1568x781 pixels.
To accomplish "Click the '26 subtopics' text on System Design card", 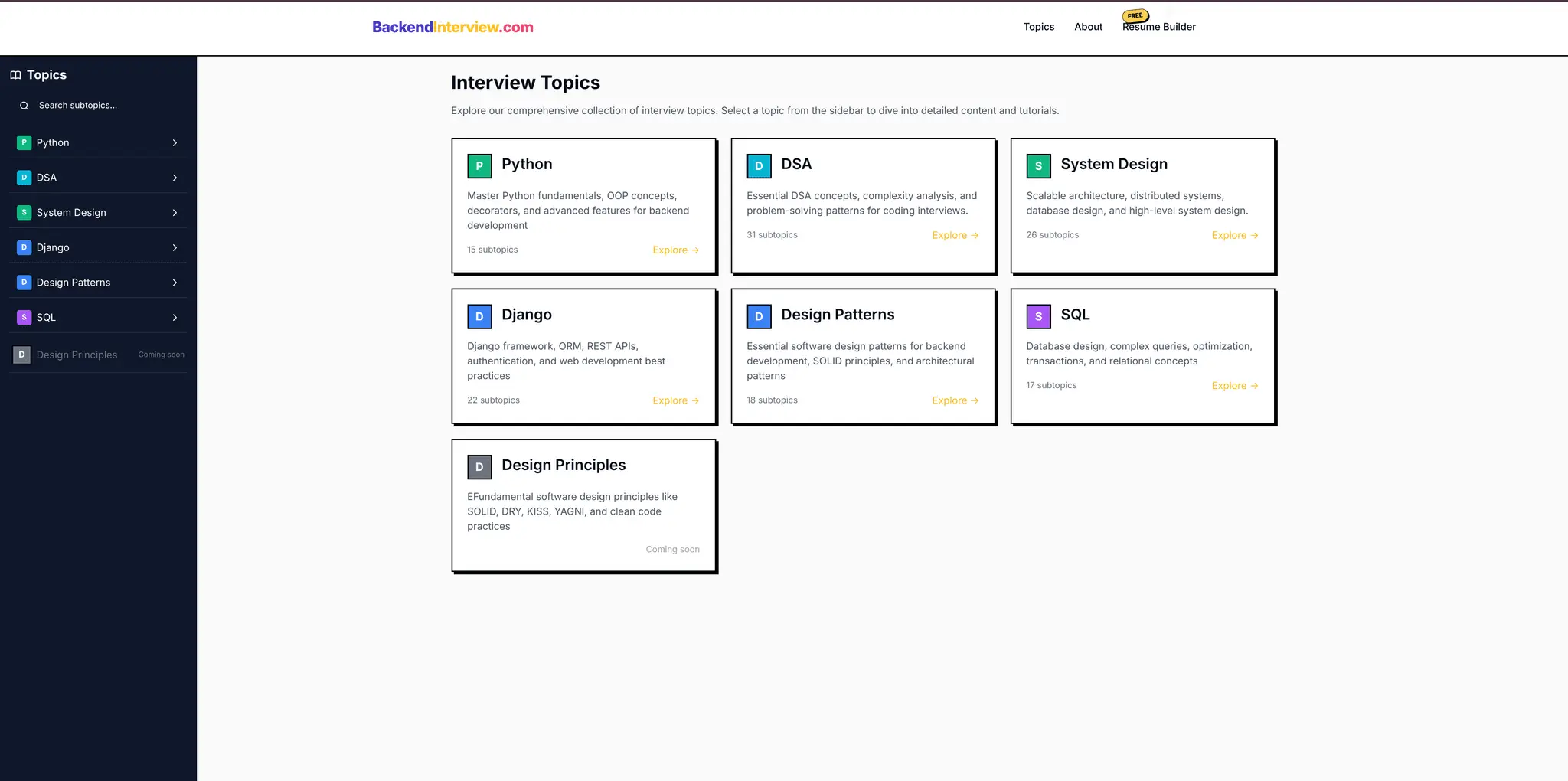I will point(1052,235).
